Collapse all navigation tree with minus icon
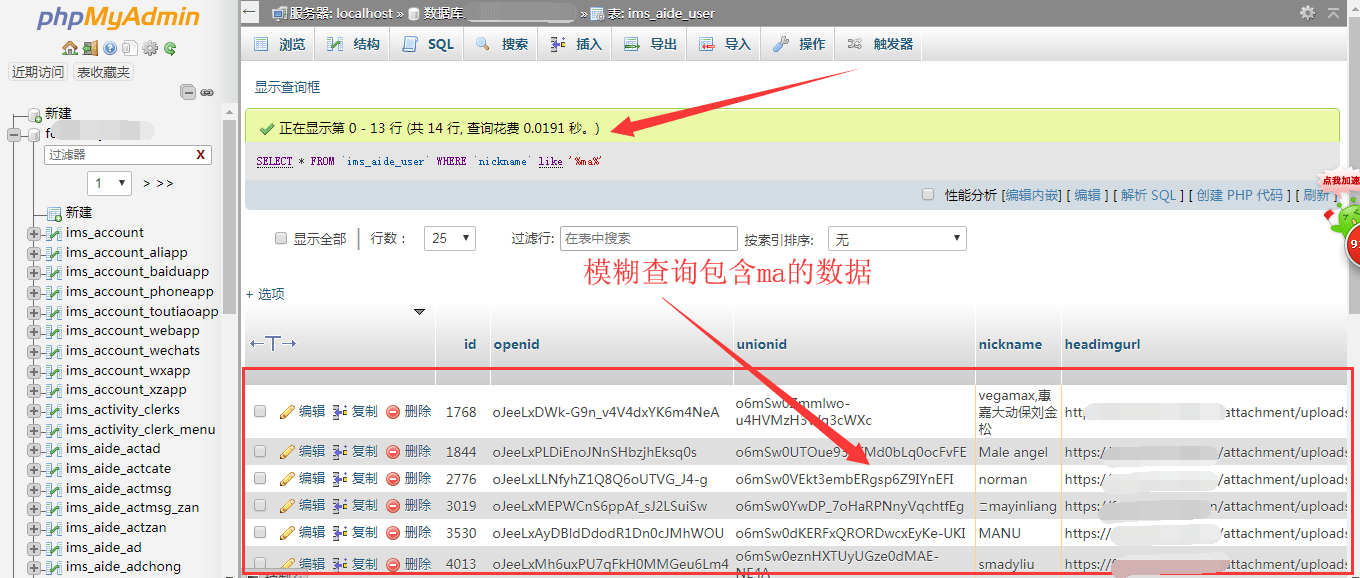Viewport: 1360px width, 578px height. (x=188, y=92)
